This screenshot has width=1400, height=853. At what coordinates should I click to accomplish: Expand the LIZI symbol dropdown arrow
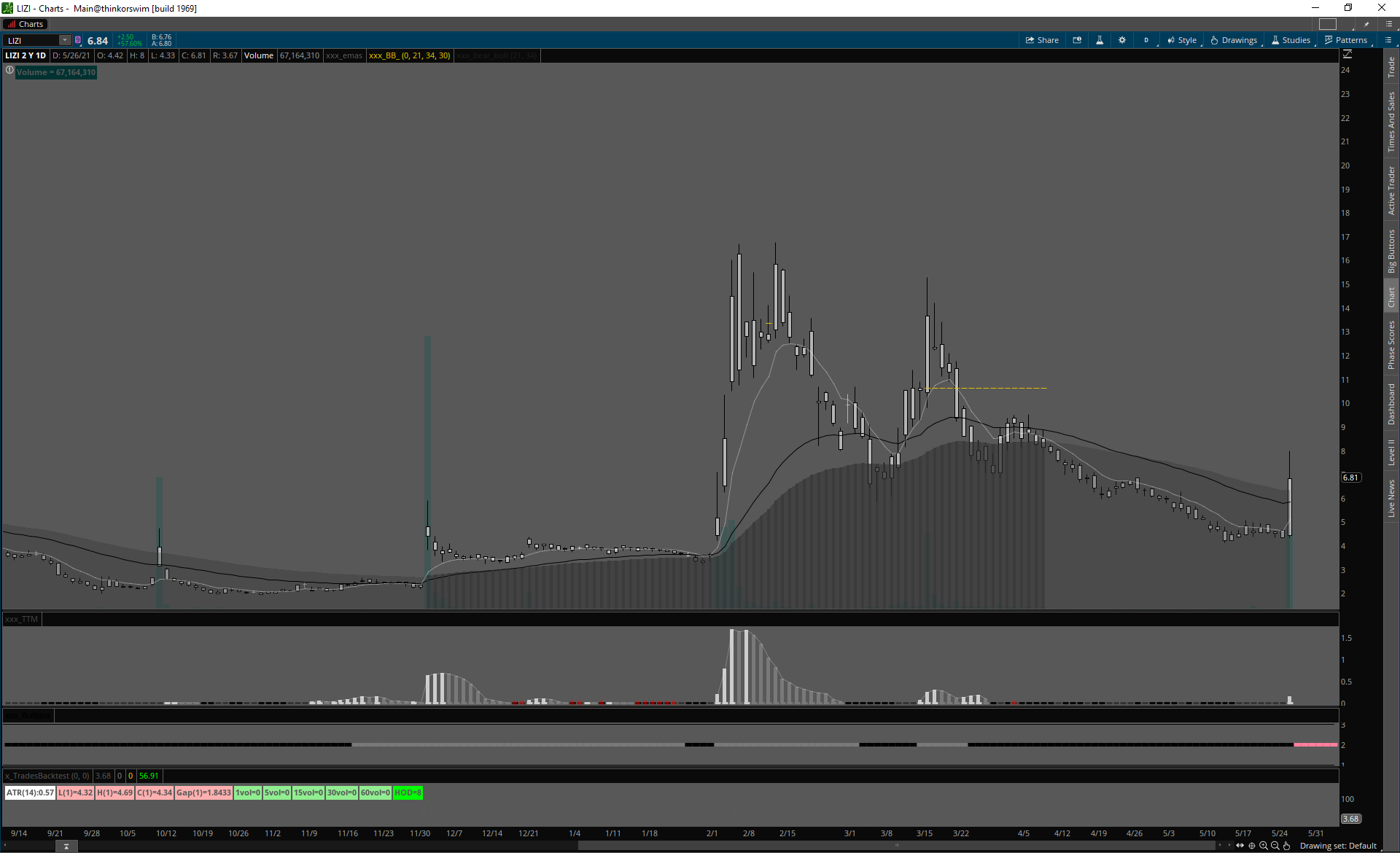click(x=65, y=40)
